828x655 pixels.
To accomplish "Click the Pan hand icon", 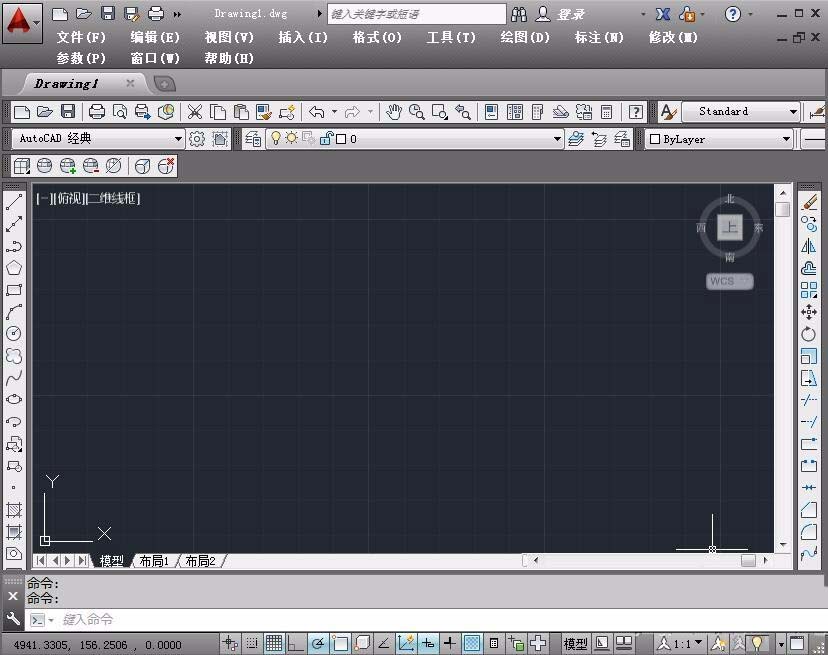I will 393,112.
